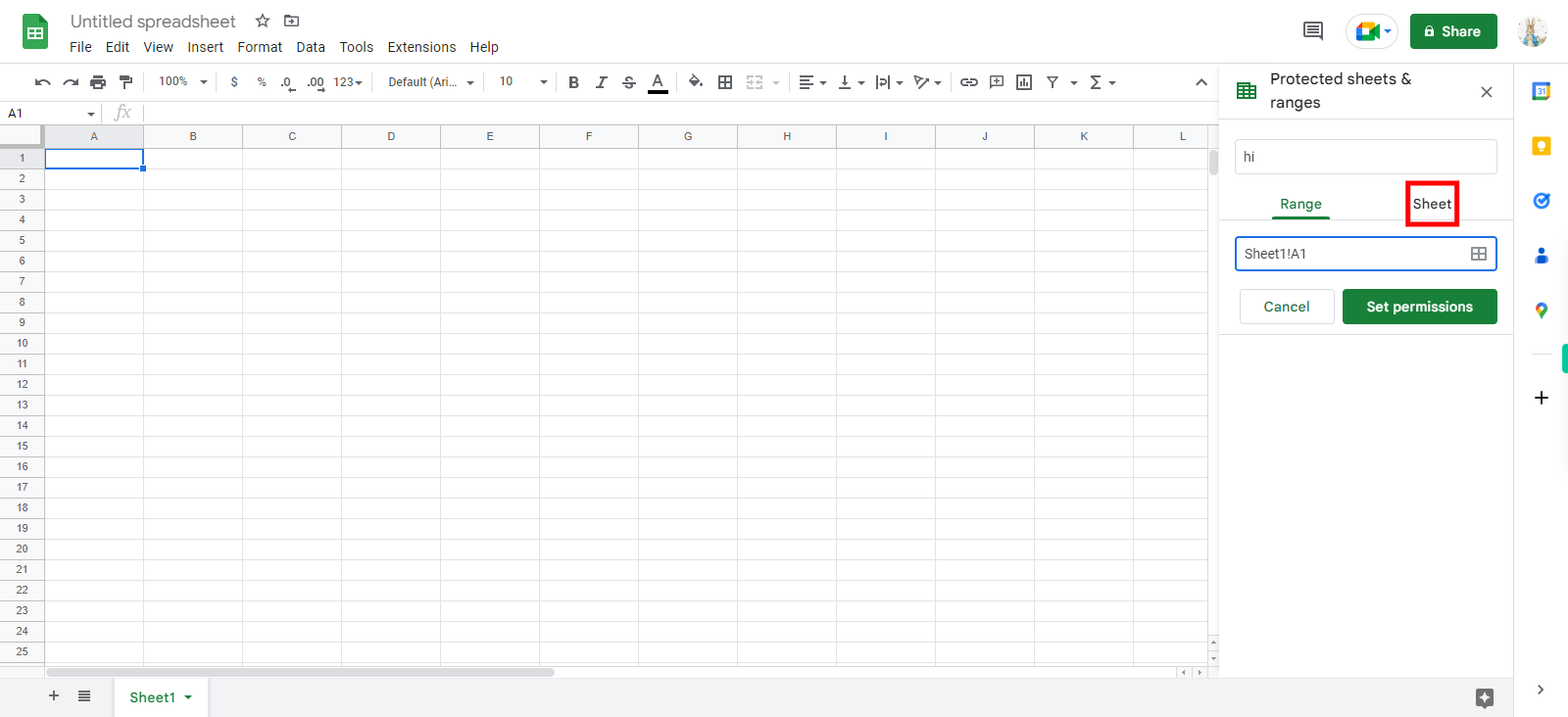This screenshot has height=717, width=1568.
Task: Open the font size dropdown
Action: [523, 82]
